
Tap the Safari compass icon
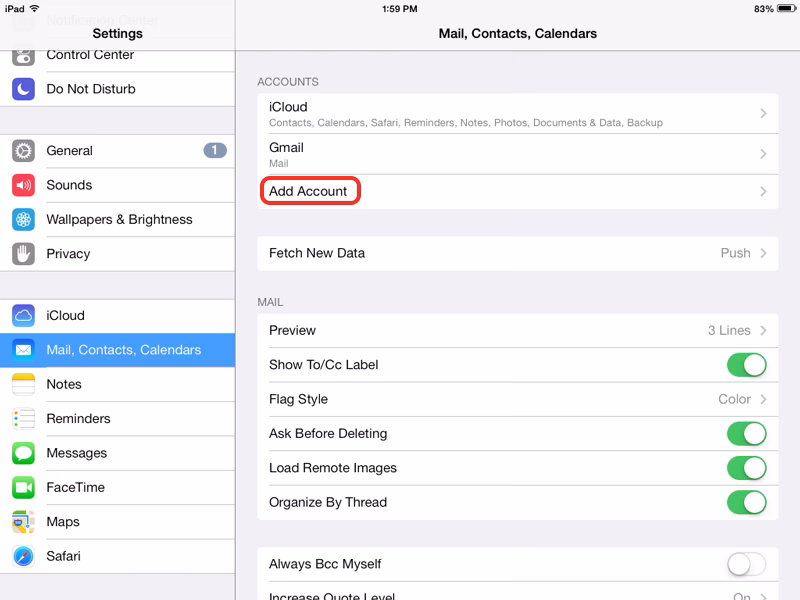(24, 556)
